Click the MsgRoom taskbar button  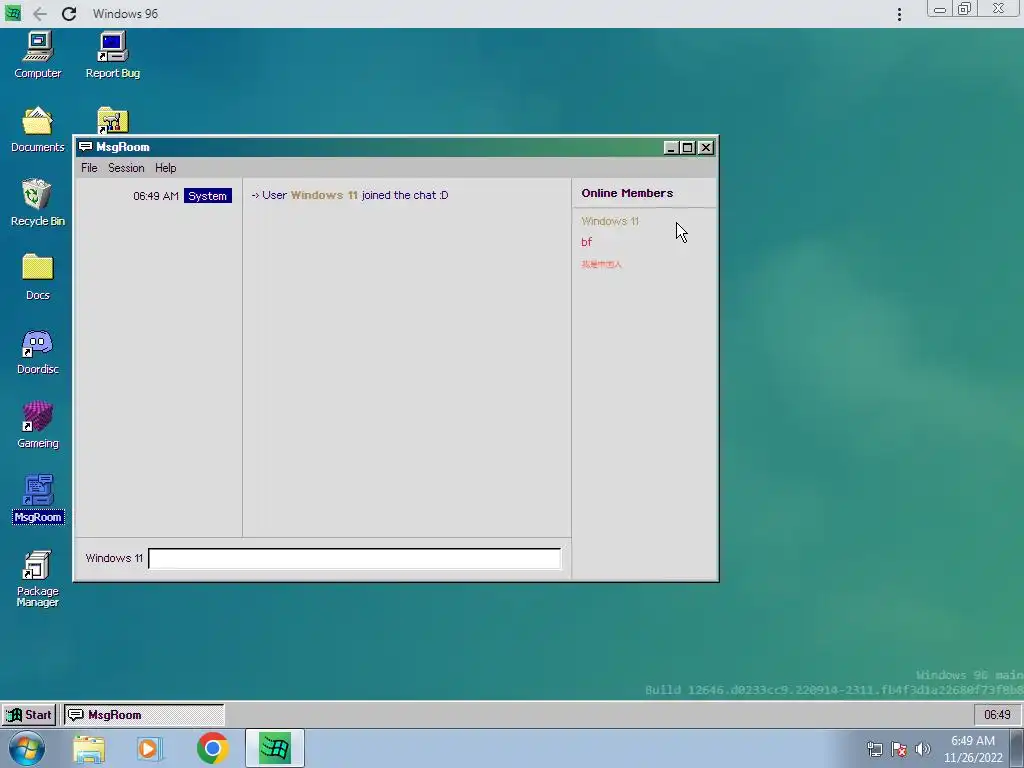[144, 715]
